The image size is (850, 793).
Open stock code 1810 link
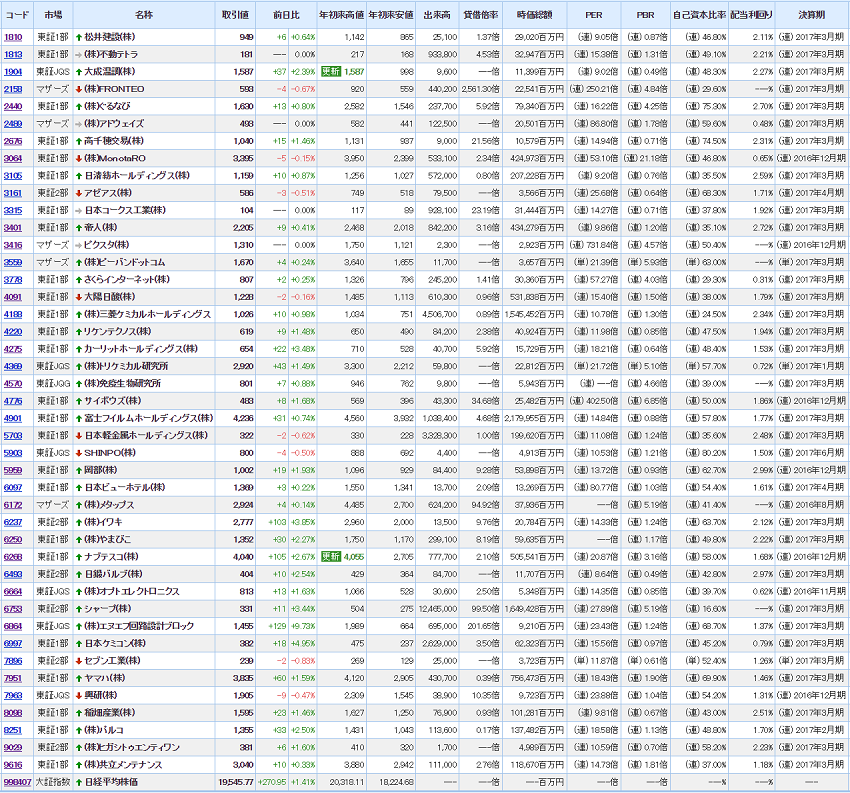click(13, 37)
